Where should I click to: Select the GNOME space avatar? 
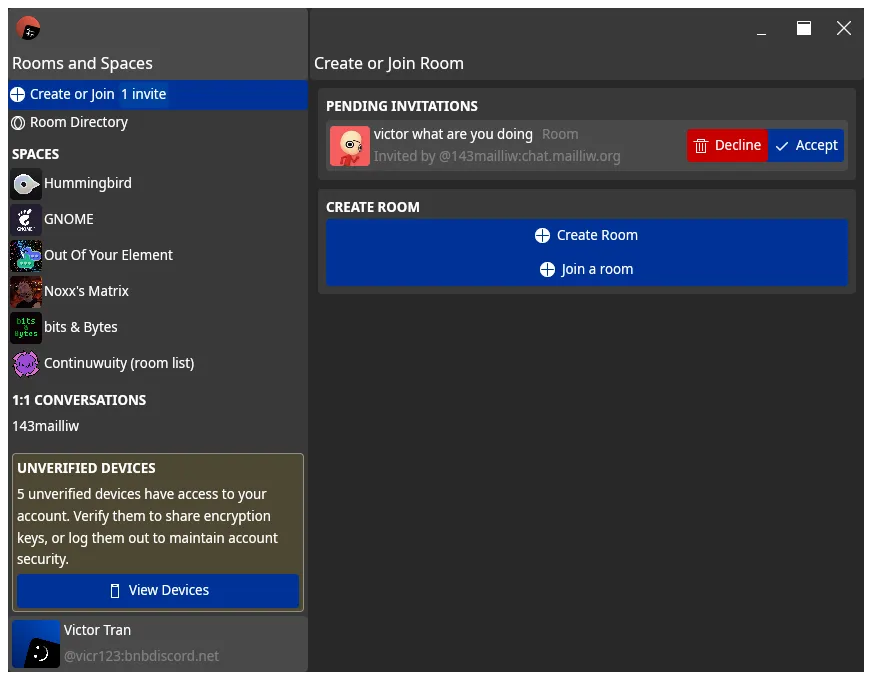25,219
